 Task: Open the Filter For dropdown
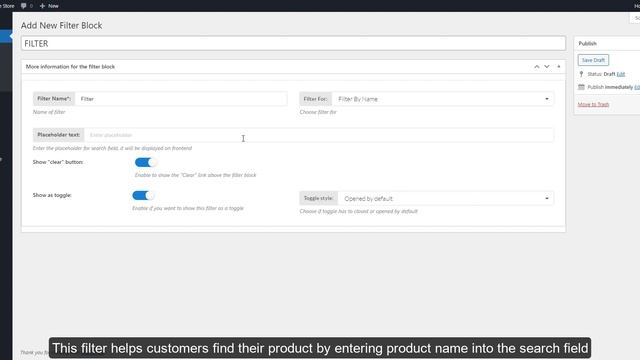click(443, 99)
